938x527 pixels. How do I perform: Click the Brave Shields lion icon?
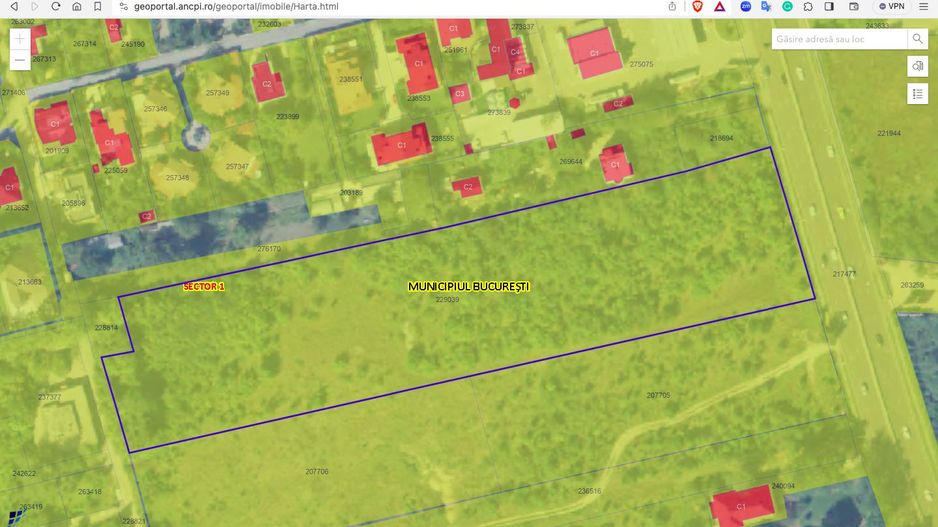tap(697, 6)
